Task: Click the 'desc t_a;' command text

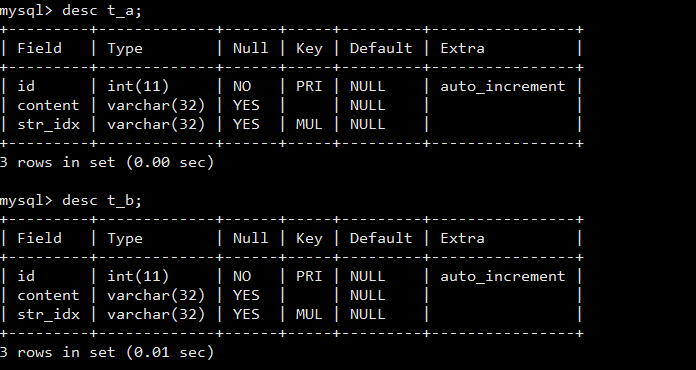Action: (x=102, y=10)
